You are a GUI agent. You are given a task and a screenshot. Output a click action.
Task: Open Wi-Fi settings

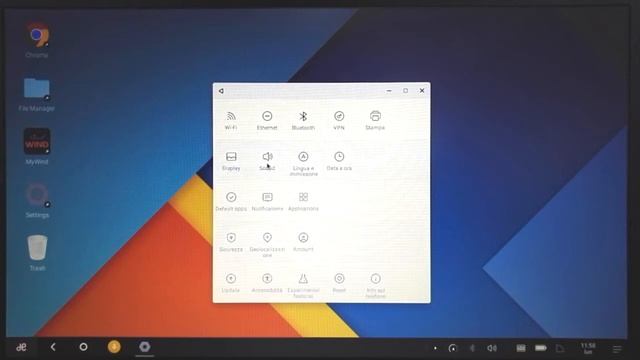pos(231,120)
